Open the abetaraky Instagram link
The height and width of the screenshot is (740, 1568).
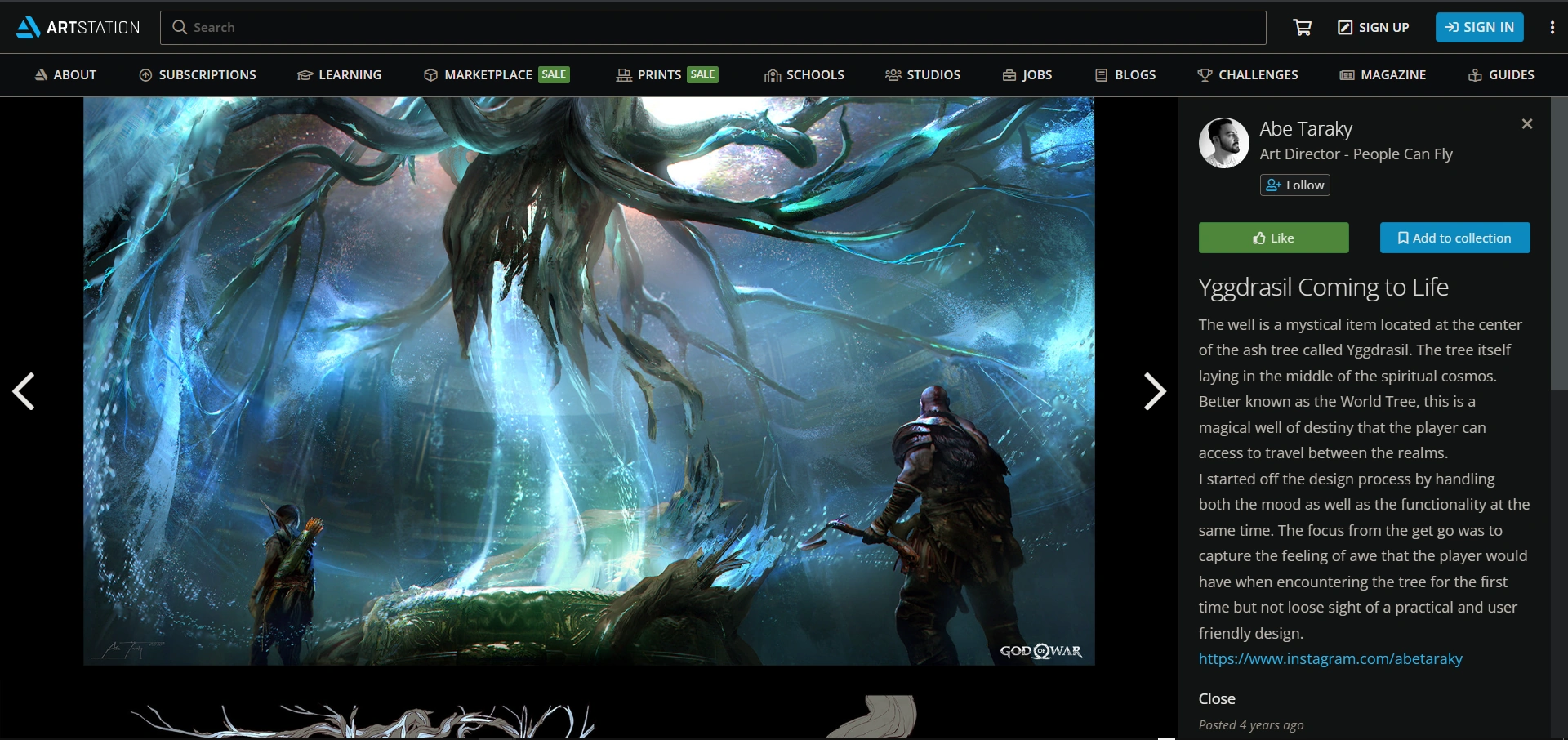point(1330,659)
